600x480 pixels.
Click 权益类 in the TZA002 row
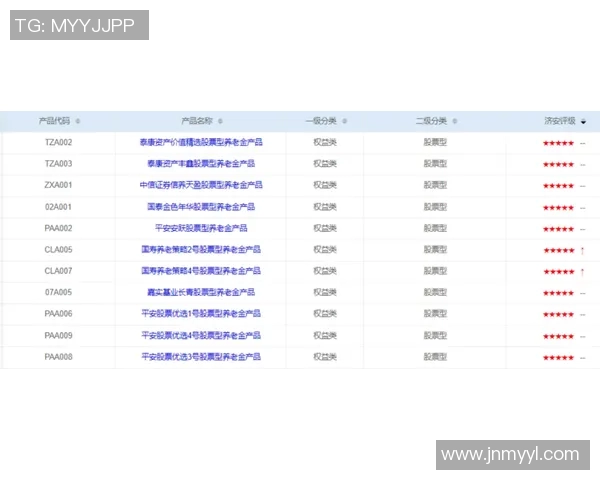(x=325, y=142)
